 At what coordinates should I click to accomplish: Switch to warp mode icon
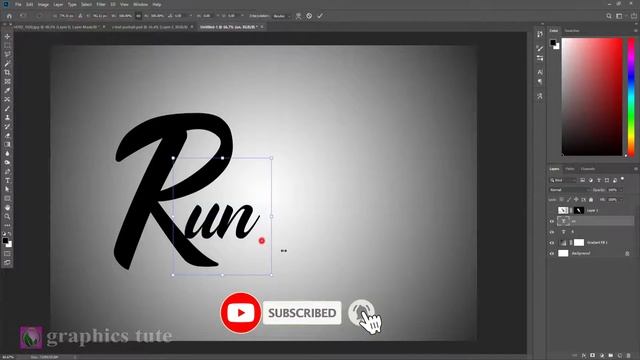pos(298,16)
